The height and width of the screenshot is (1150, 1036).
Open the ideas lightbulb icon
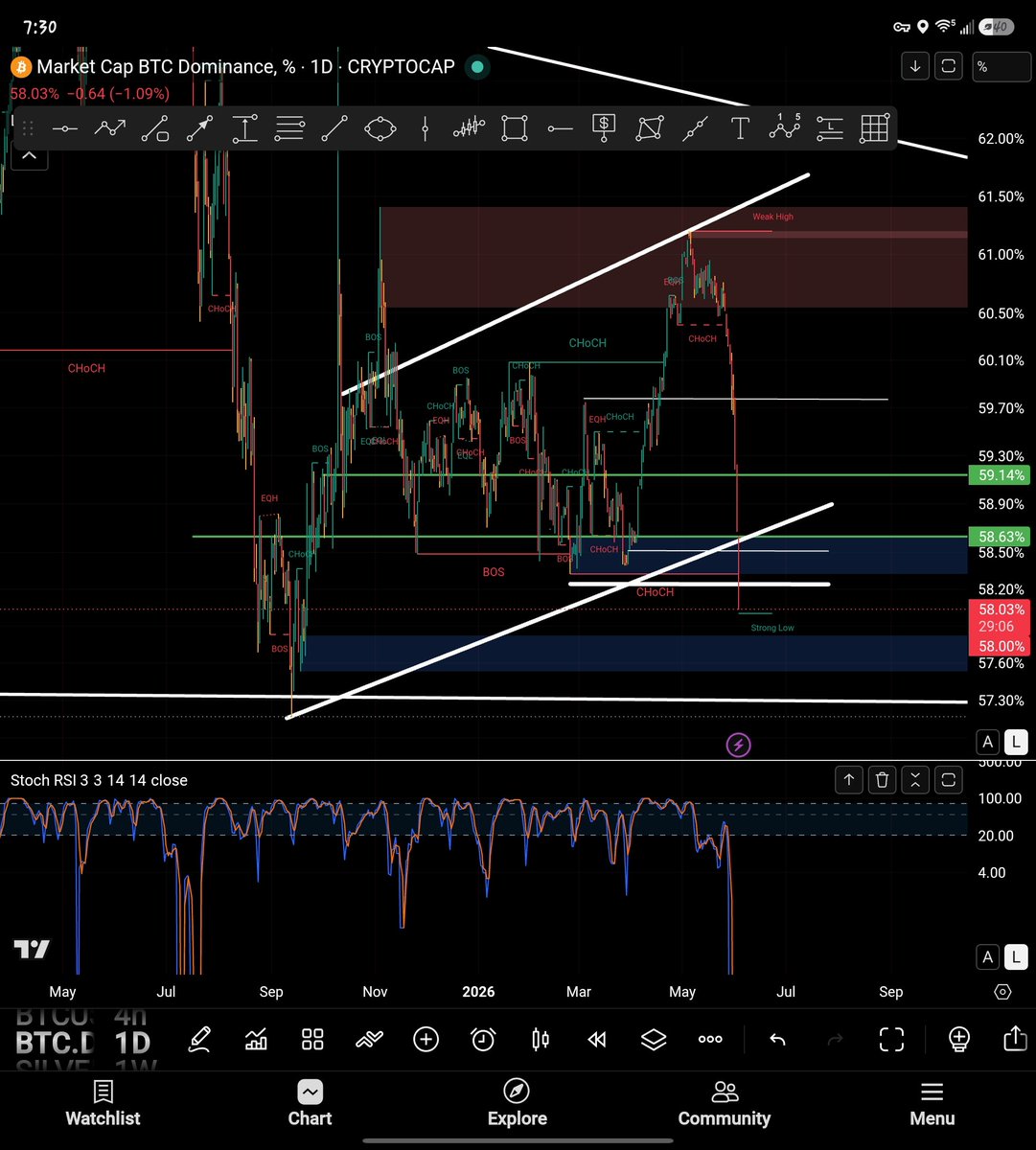(958, 1039)
